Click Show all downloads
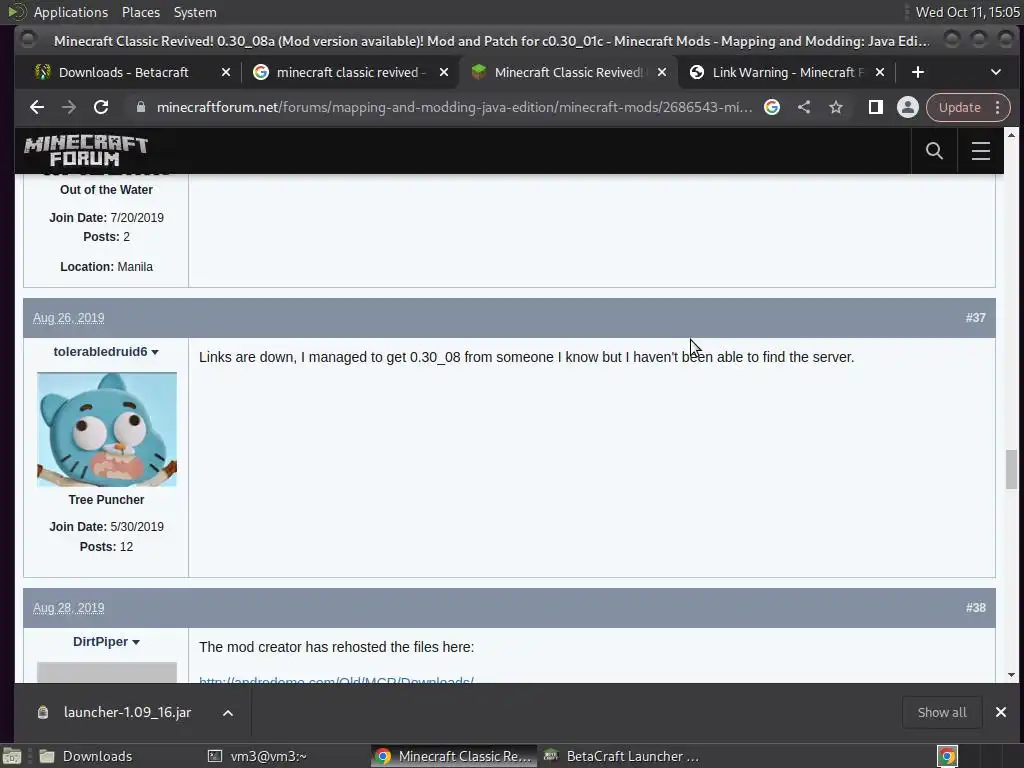1024x768 pixels. pos(942,712)
